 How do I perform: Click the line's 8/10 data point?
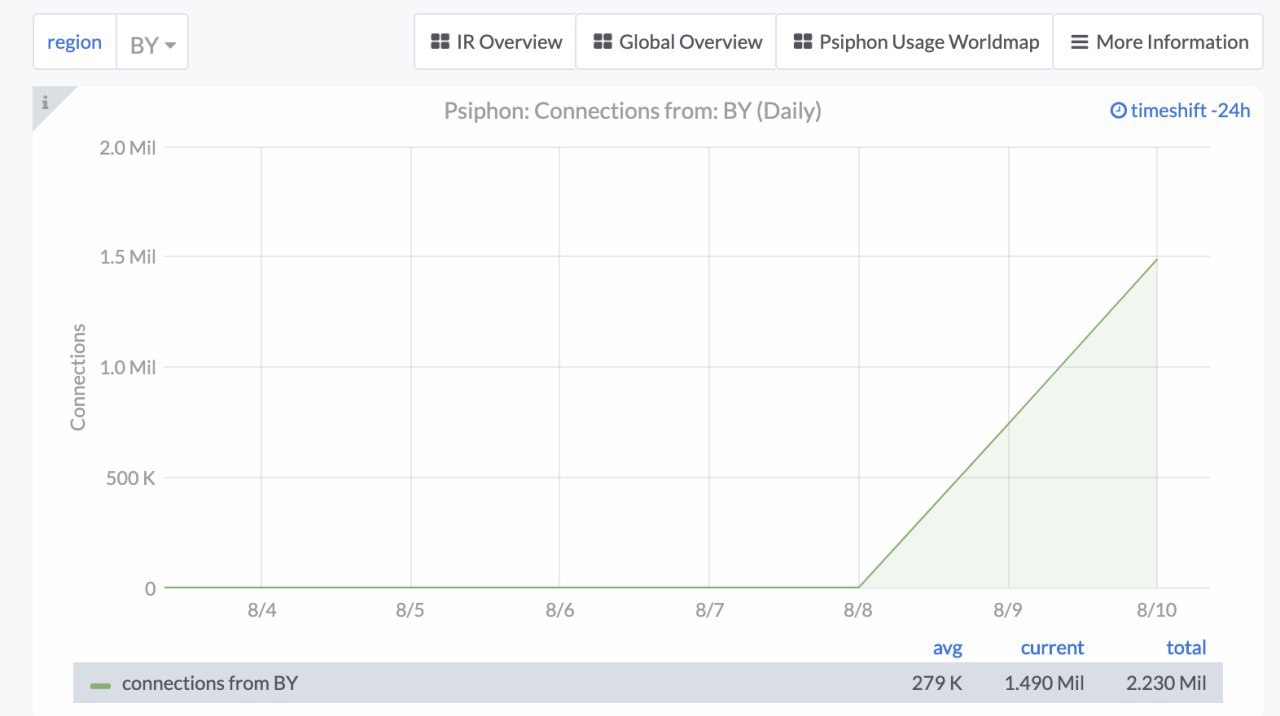click(1157, 260)
